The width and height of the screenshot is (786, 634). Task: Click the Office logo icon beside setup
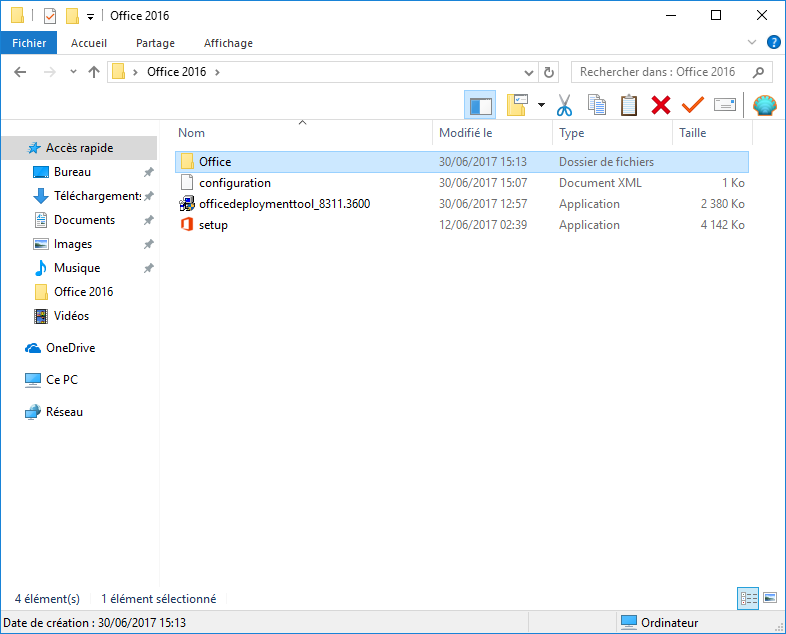tap(187, 225)
